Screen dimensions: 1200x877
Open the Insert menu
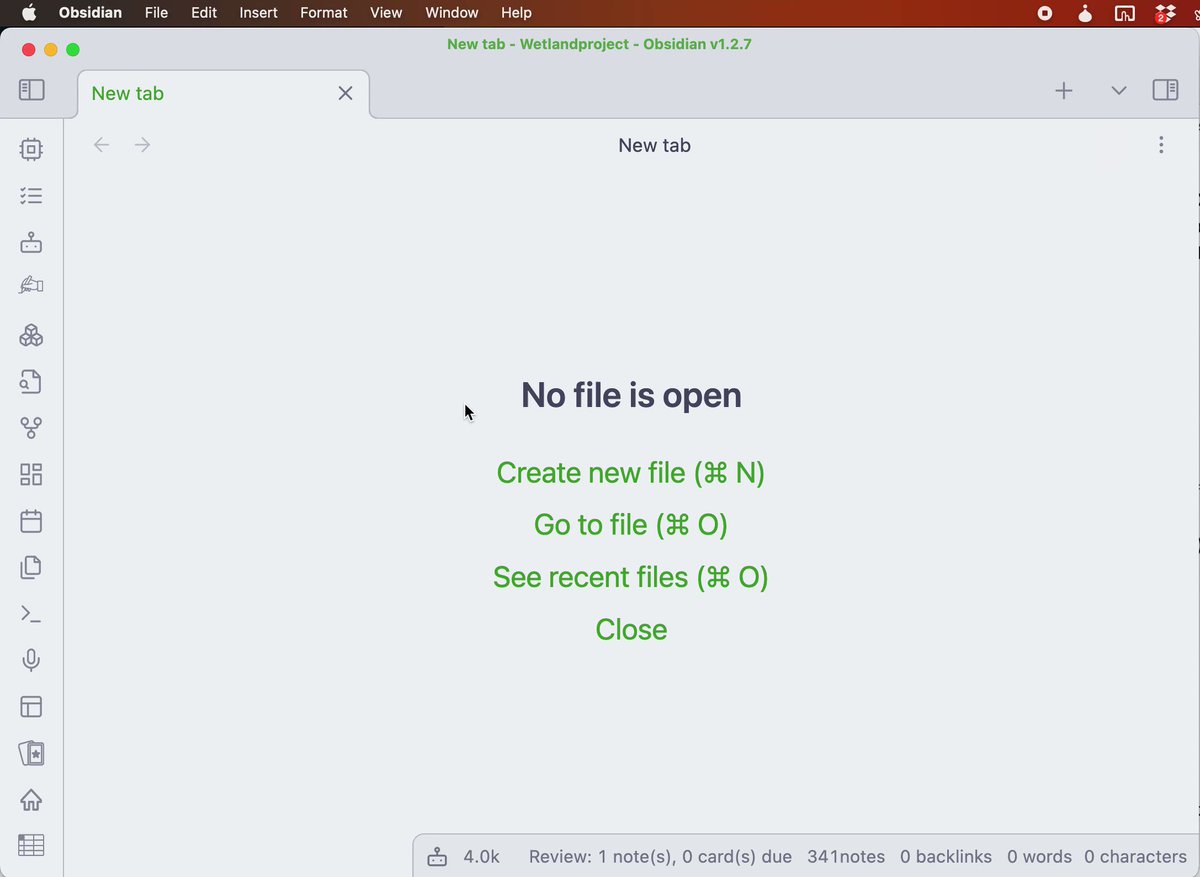(x=258, y=13)
